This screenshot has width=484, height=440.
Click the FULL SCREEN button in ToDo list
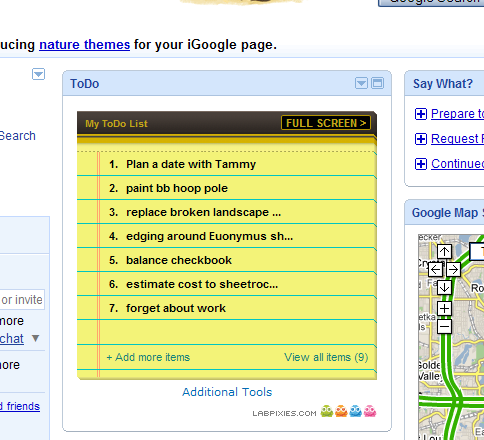[x=326, y=123]
